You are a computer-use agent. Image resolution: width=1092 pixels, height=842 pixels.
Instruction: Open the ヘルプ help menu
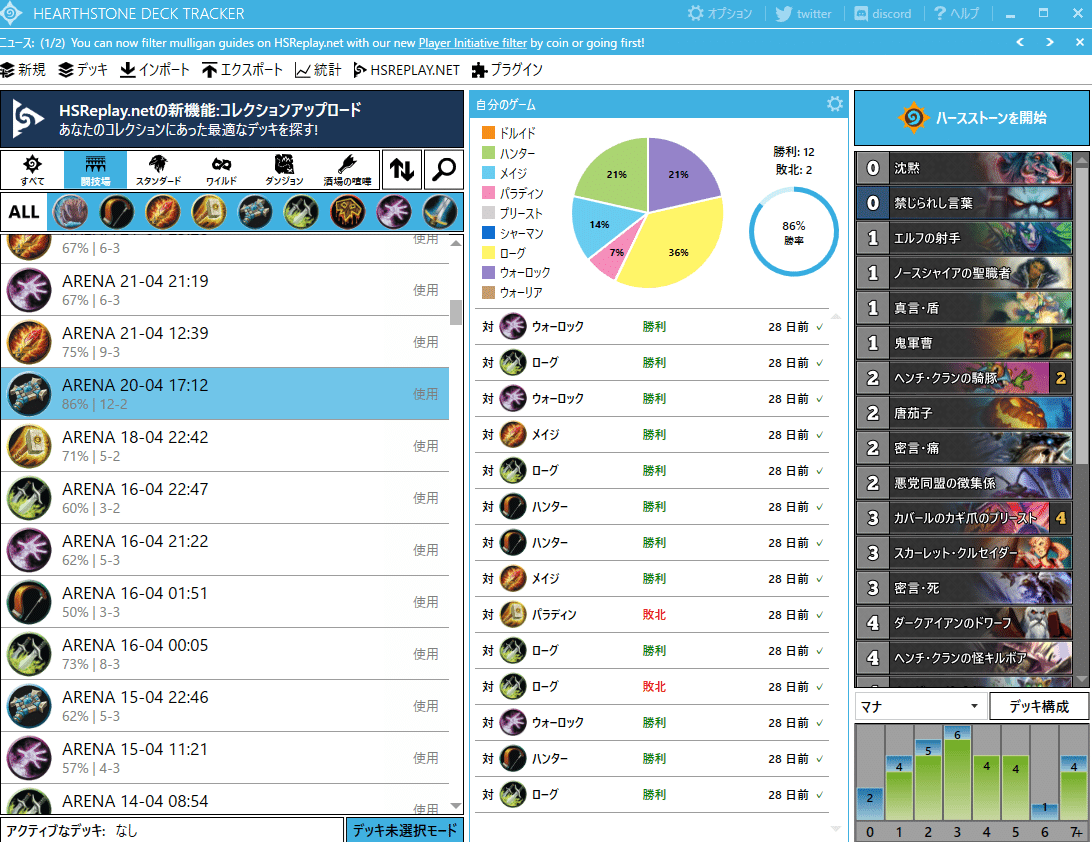(x=956, y=13)
